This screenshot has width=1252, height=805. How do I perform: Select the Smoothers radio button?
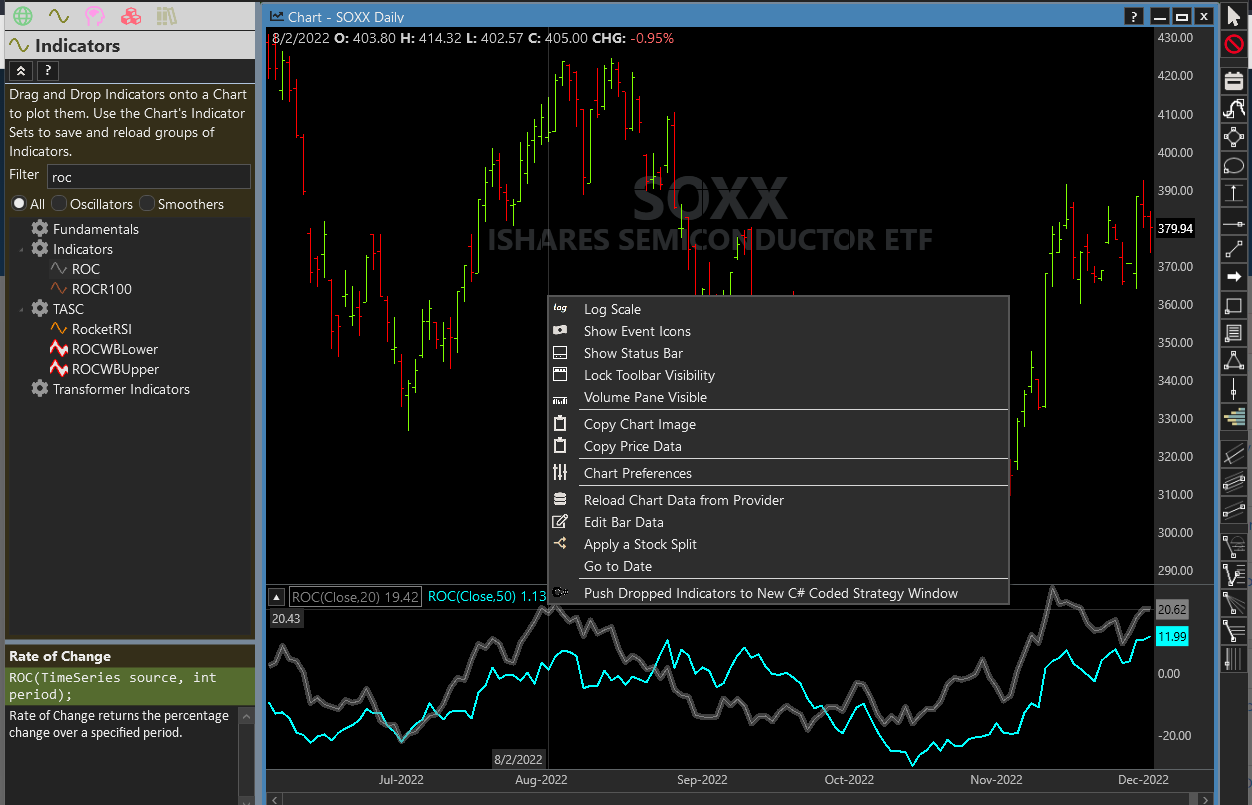147,204
